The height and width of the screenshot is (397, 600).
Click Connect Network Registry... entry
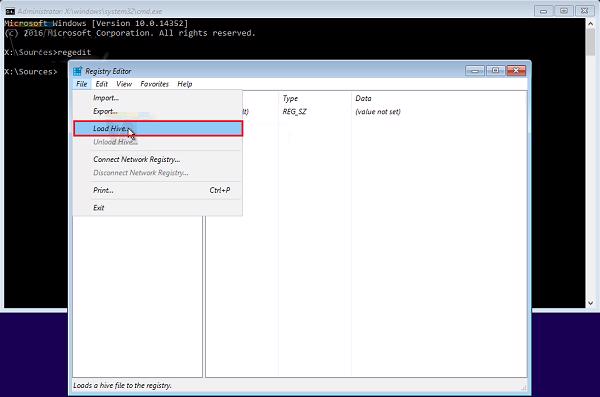coord(158,159)
